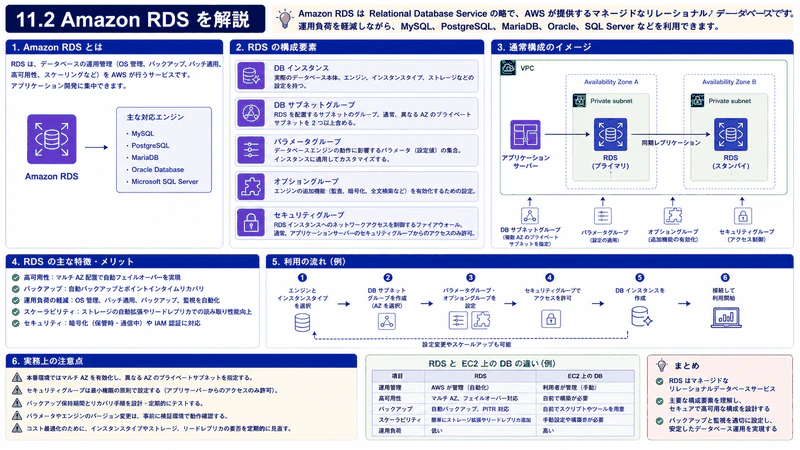
Task: Click the section header 6. 実務上の注意点
Action: 47,361
